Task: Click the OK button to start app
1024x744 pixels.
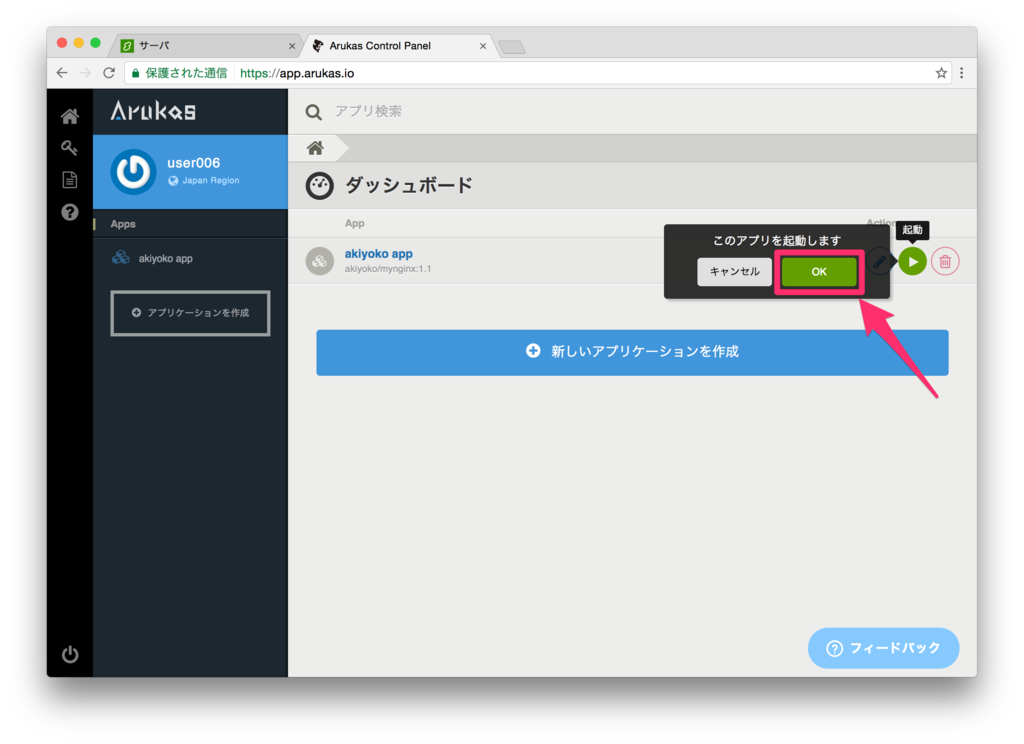Action: [819, 271]
